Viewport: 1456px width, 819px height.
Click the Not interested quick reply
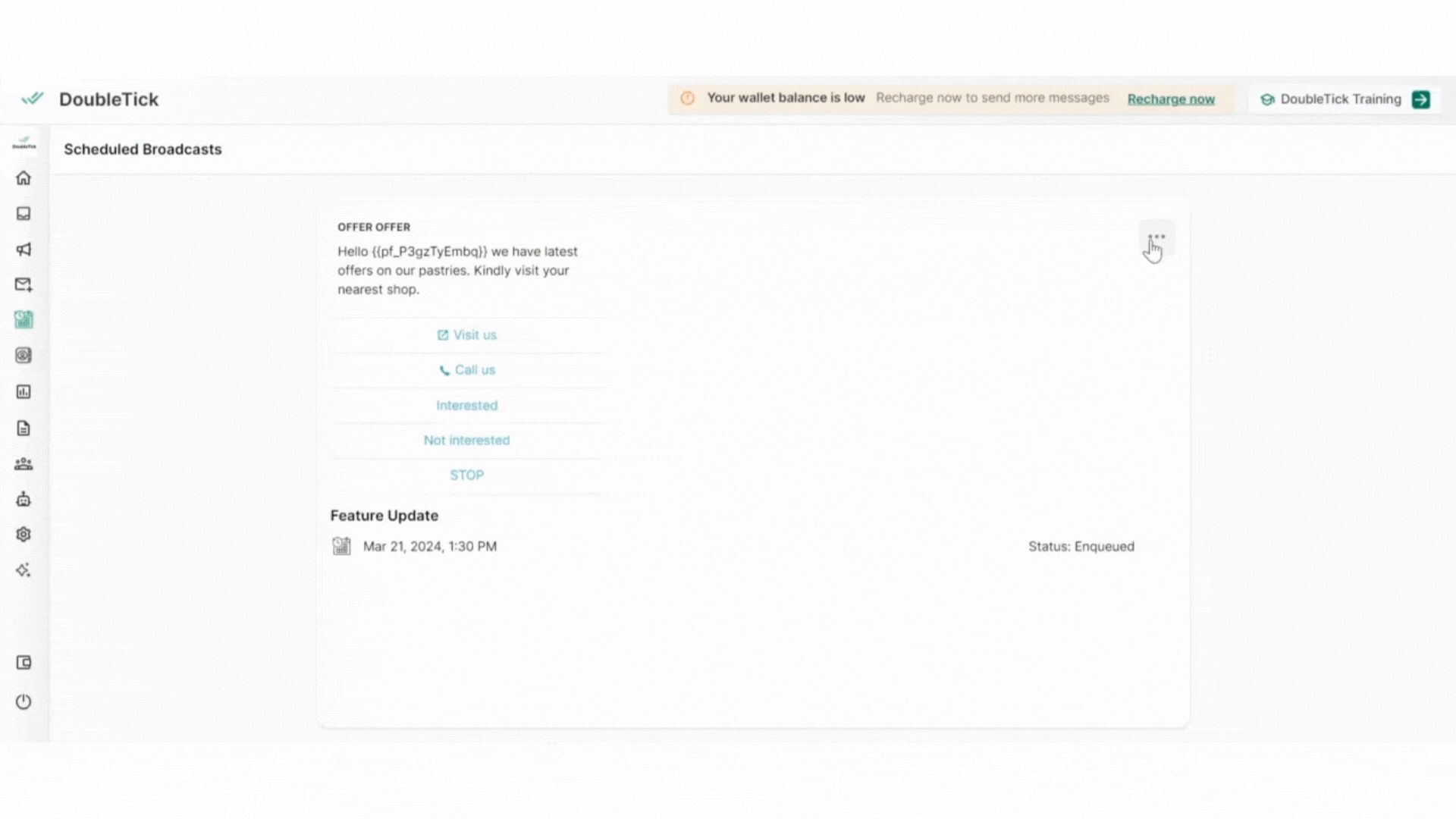point(466,441)
